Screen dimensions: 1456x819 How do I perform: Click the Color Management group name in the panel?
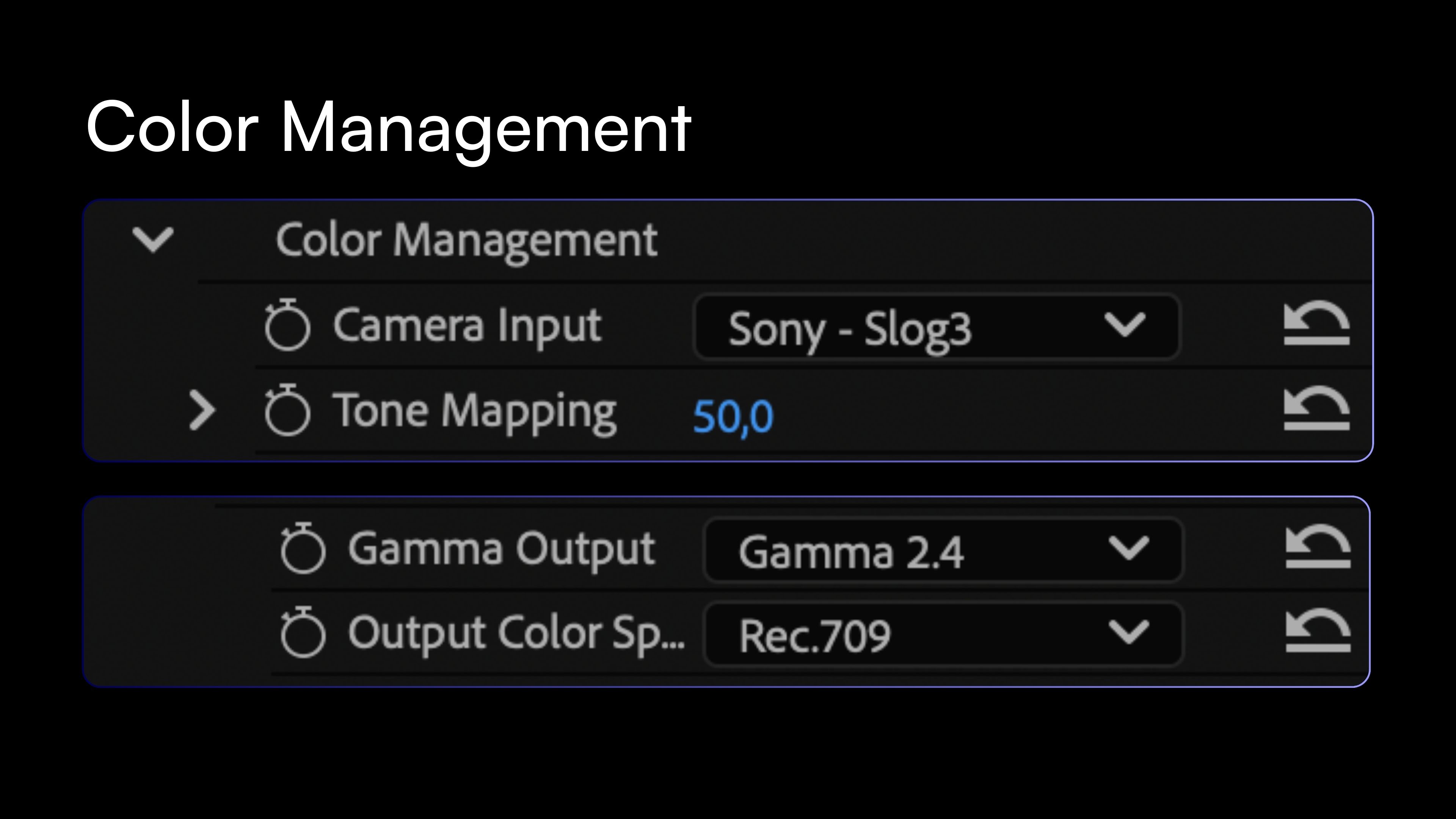(466, 240)
